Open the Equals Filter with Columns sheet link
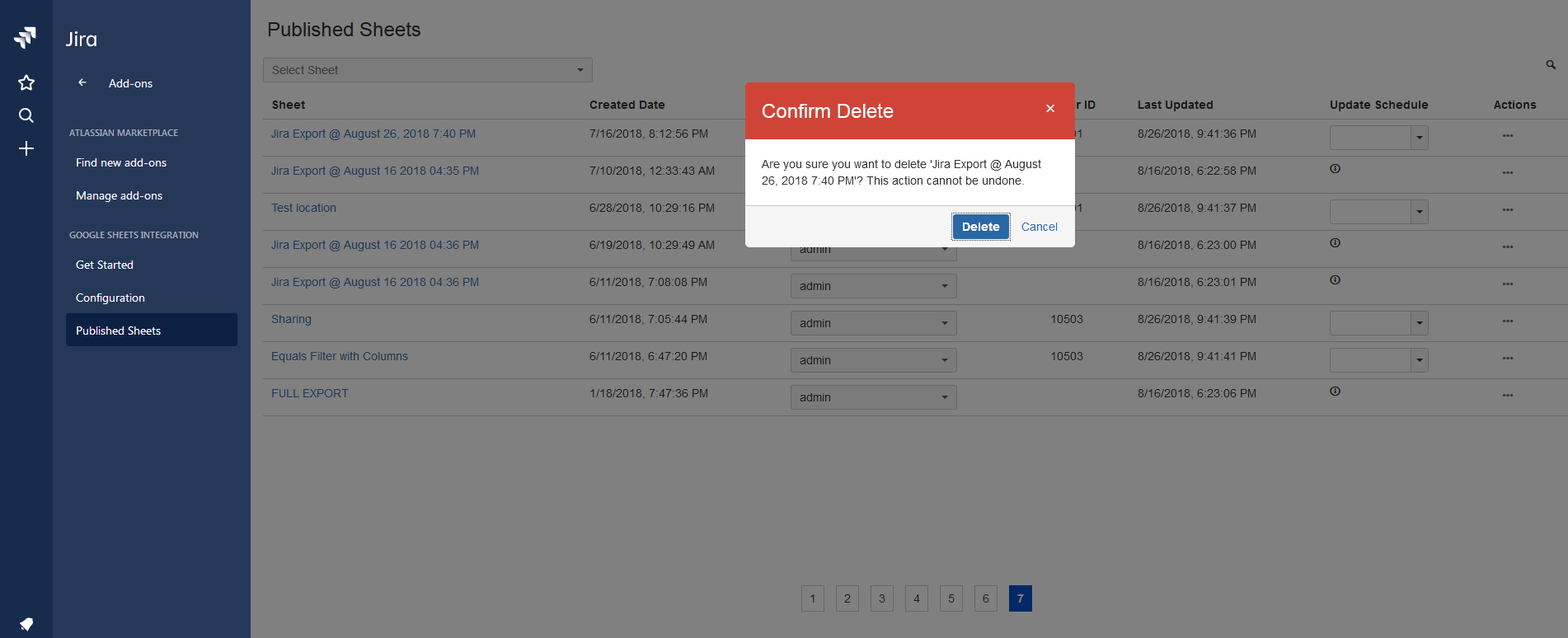The width and height of the screenshot is (1568, 638). 340,356
